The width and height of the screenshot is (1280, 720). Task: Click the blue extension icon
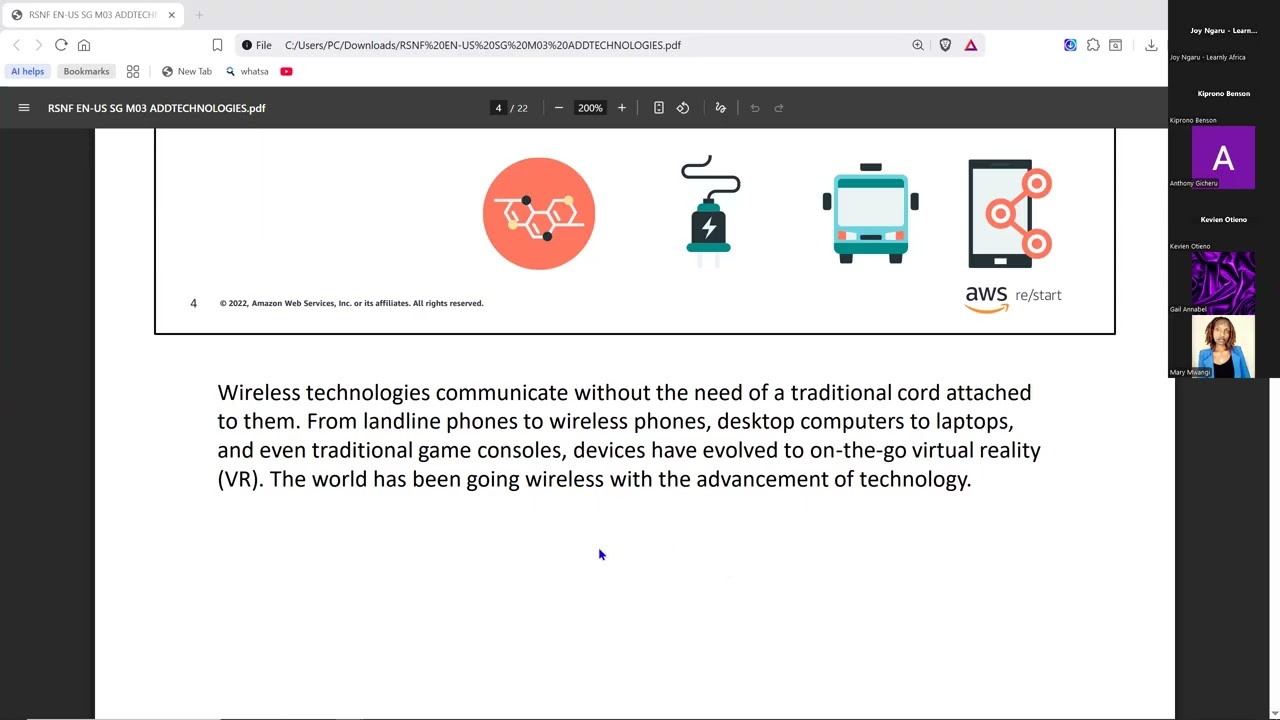point(1070,45)
